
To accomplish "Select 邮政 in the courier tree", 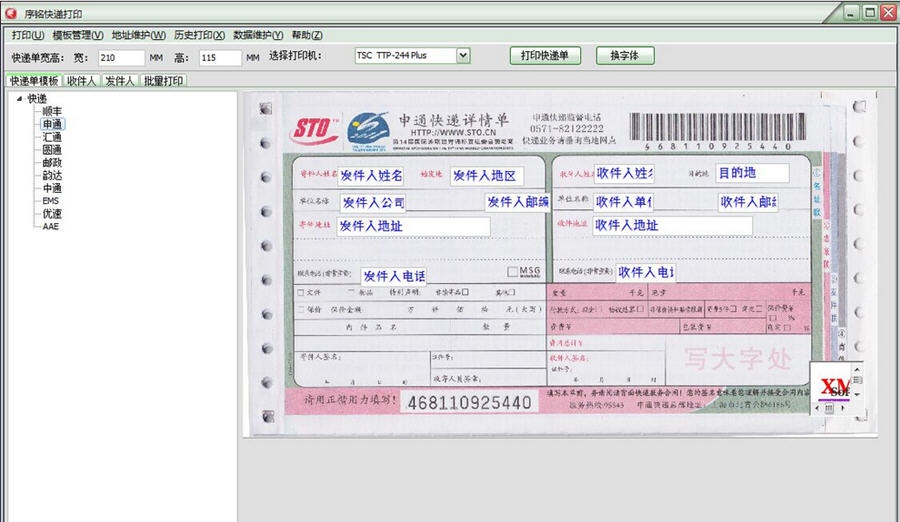I will tap(52, 163).
